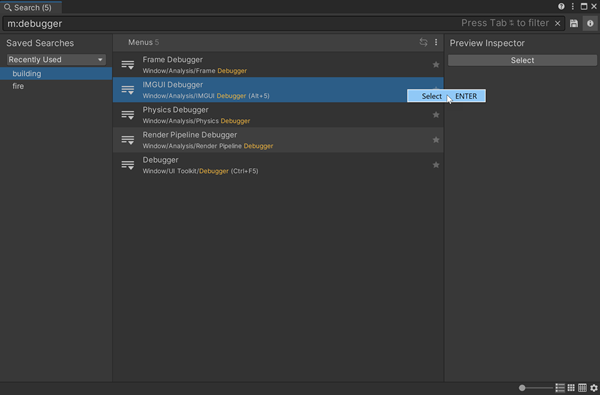Click the Render Pipeline Debugger menu icon
This screenshot has width=600, height=395.
[128, 140]
